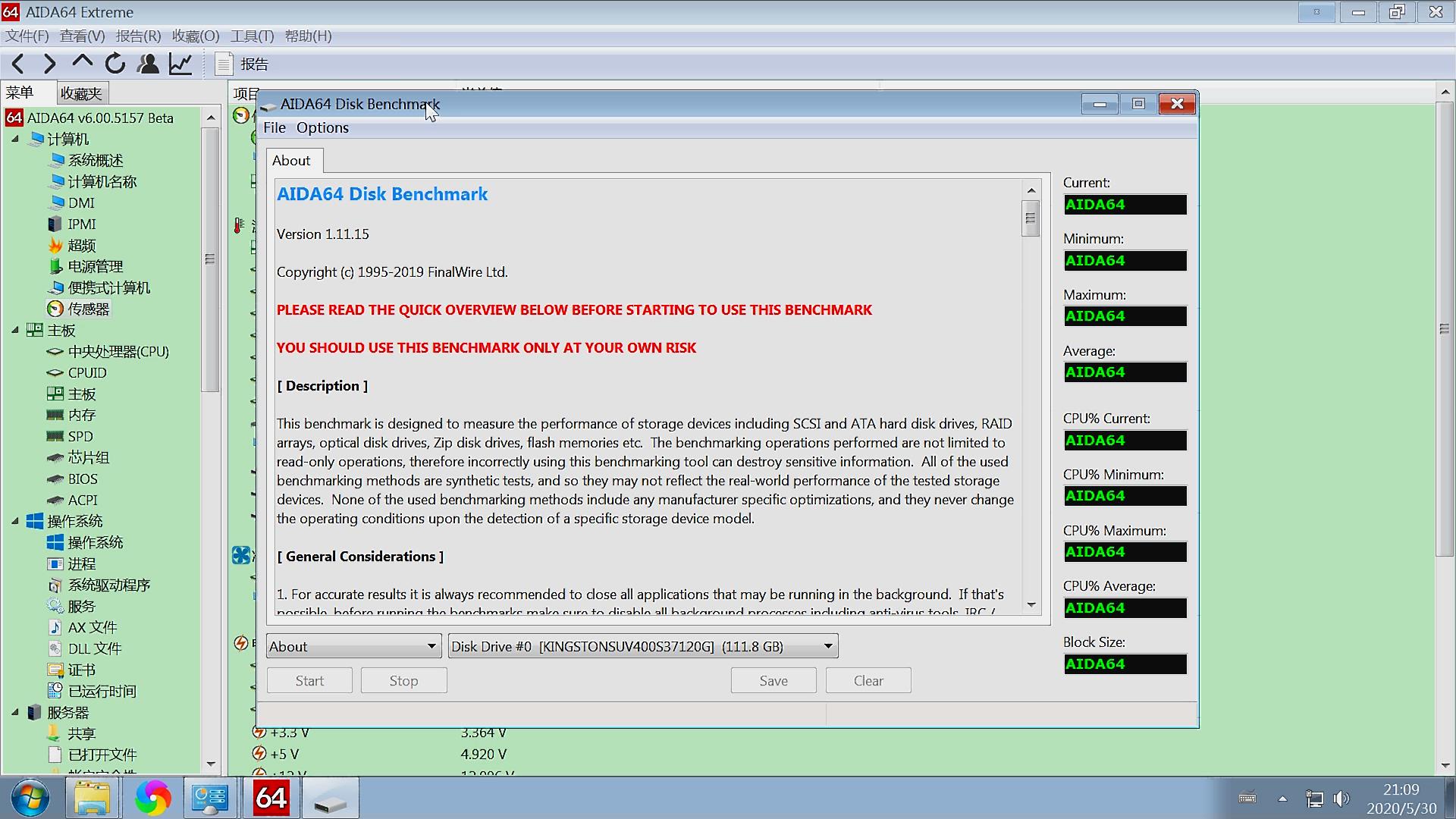Viewport: 1456px width, 819px height.
Task: Click the AIDA64 taskbar icon
Action: coord(271,798)
